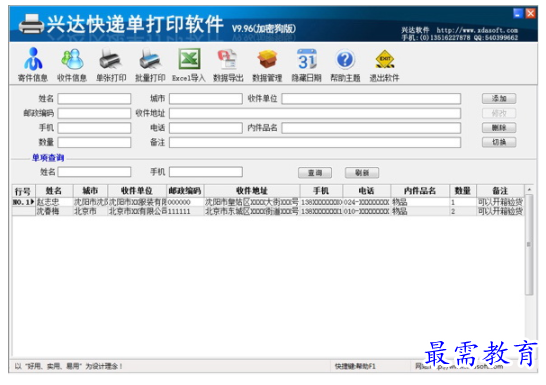Focus the 姓名 field under 单项查询
Viewport: 546px width, 385px height.
94,172
